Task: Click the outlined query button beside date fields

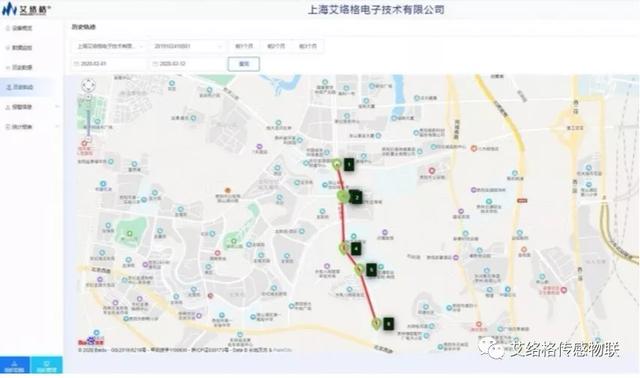Action: (x=244, y=64)
